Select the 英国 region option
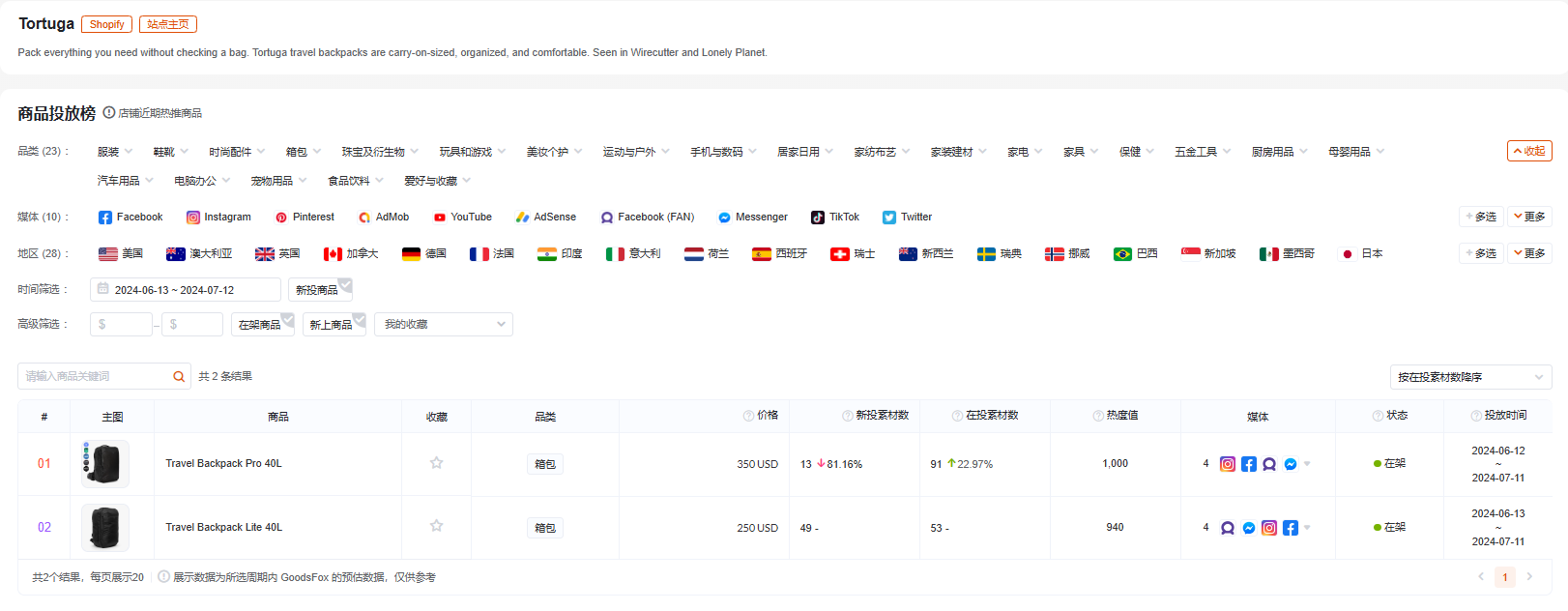The height and width of the screenshot is (611, 1568). pos(277,254)
